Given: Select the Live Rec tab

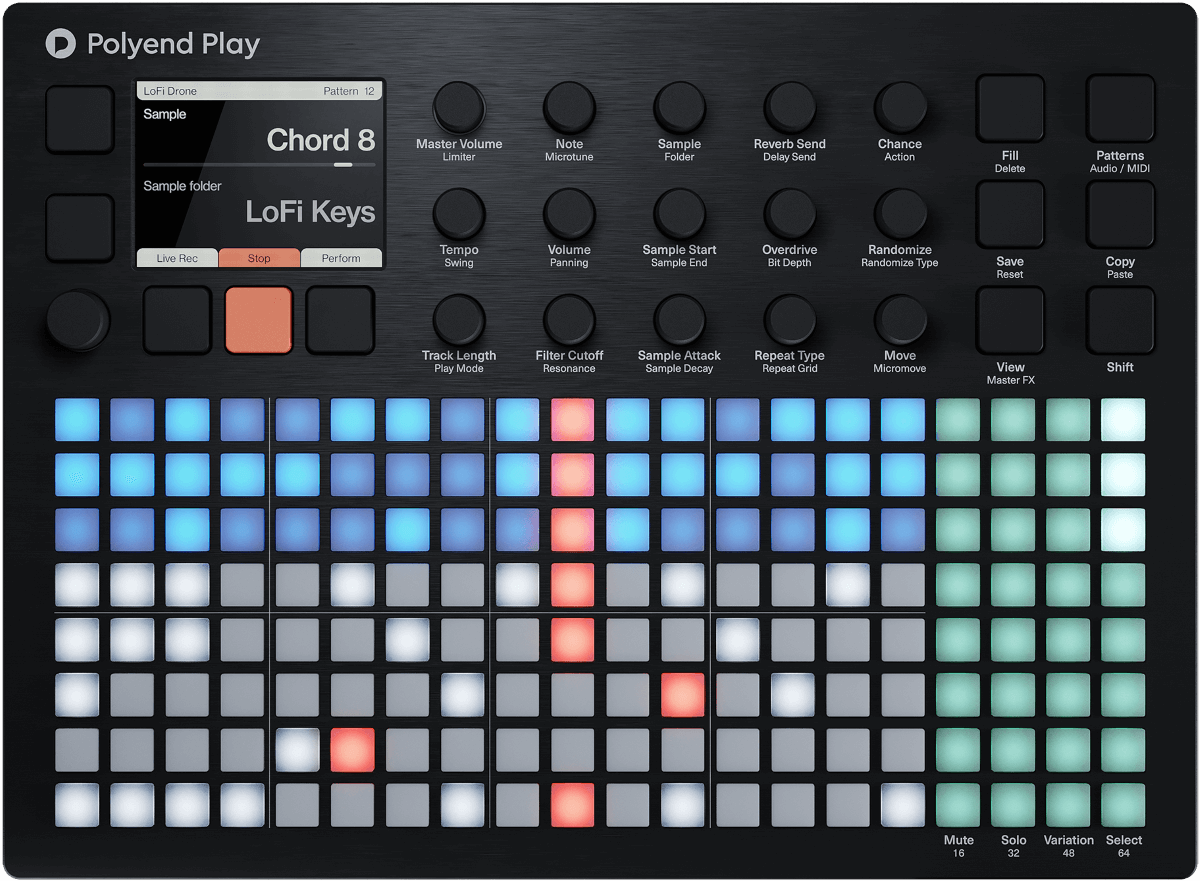Looking at the screenshot, I should pyautogui.click(x=177, y=258).
